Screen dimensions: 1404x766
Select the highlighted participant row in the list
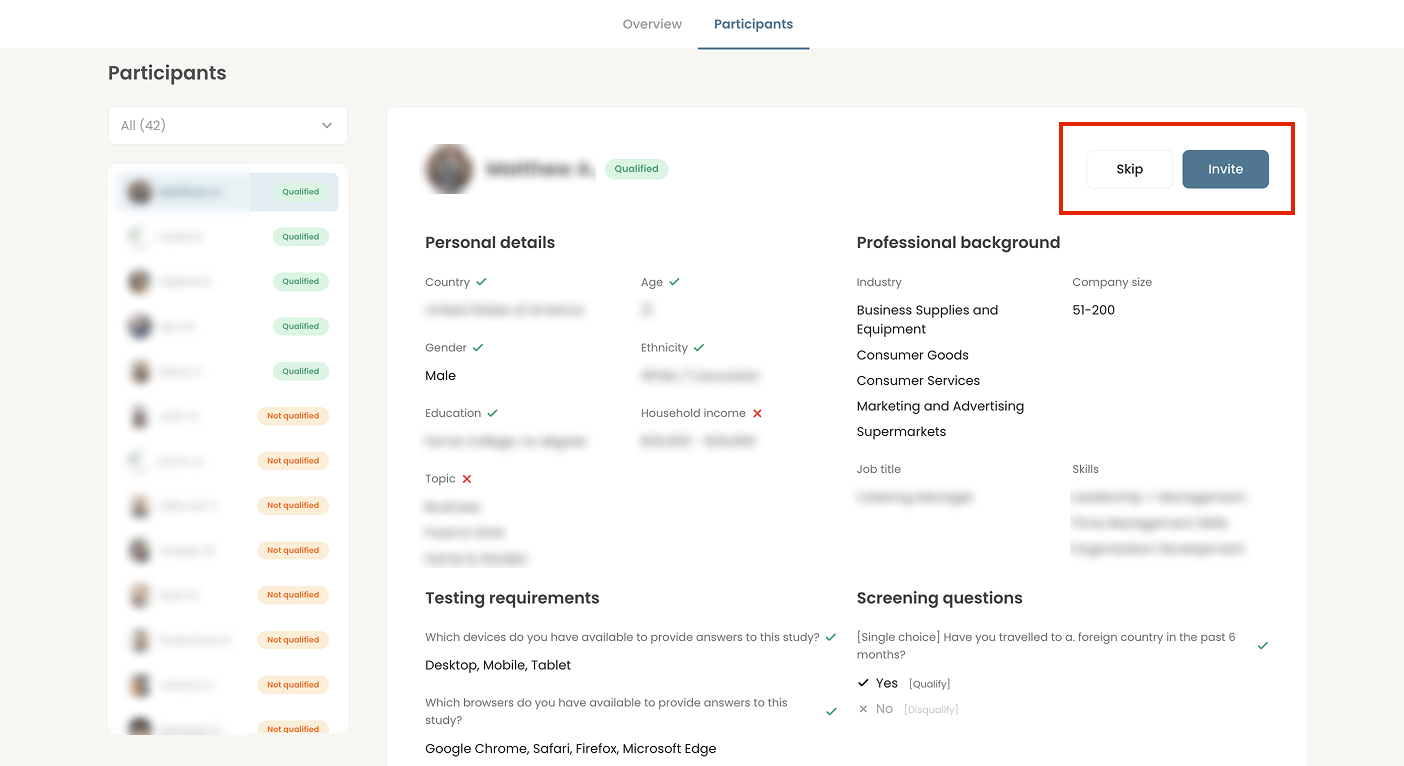(228, 192)
